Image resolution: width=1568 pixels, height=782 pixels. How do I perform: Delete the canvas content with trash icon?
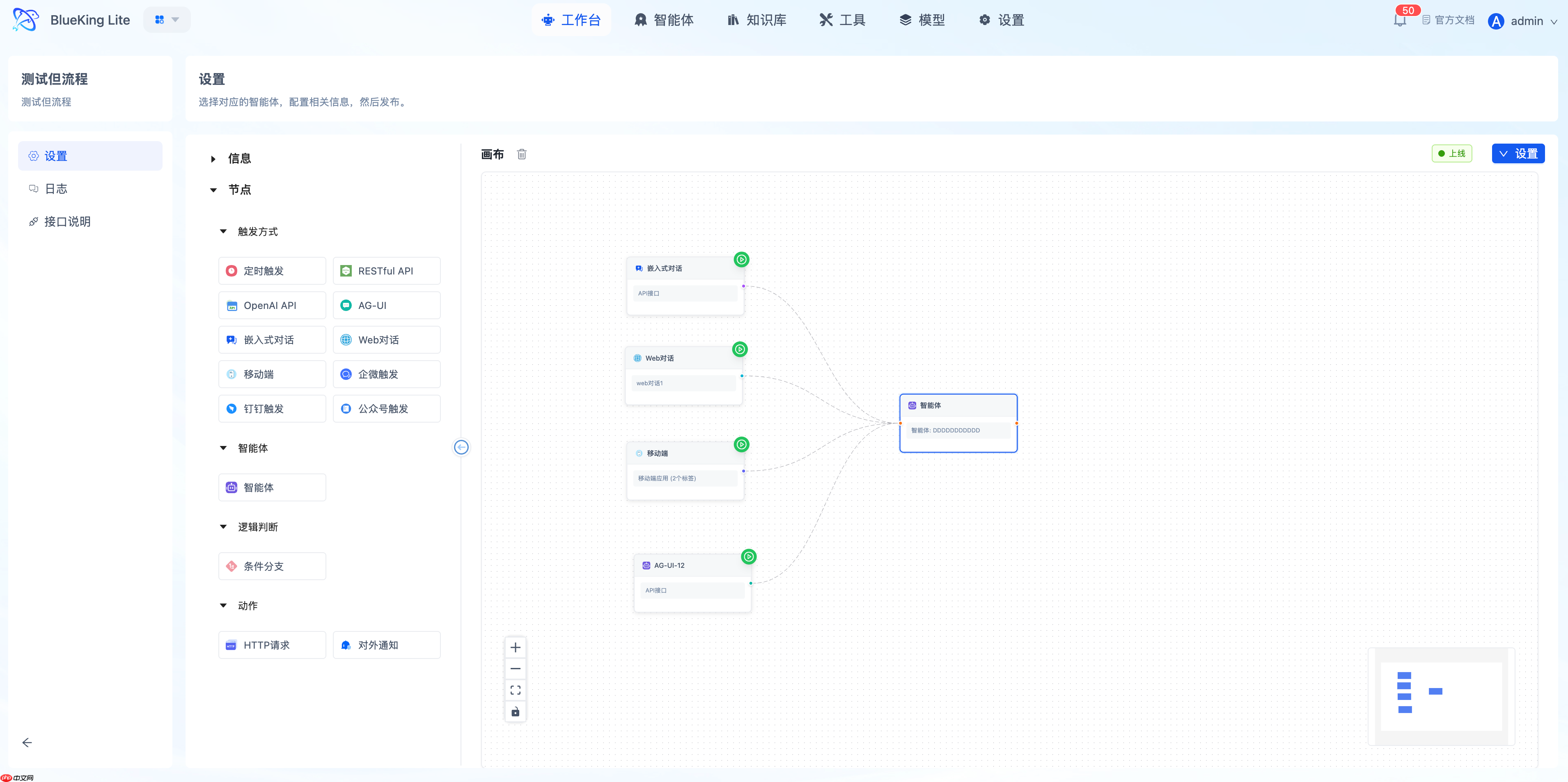click(522, 154)
